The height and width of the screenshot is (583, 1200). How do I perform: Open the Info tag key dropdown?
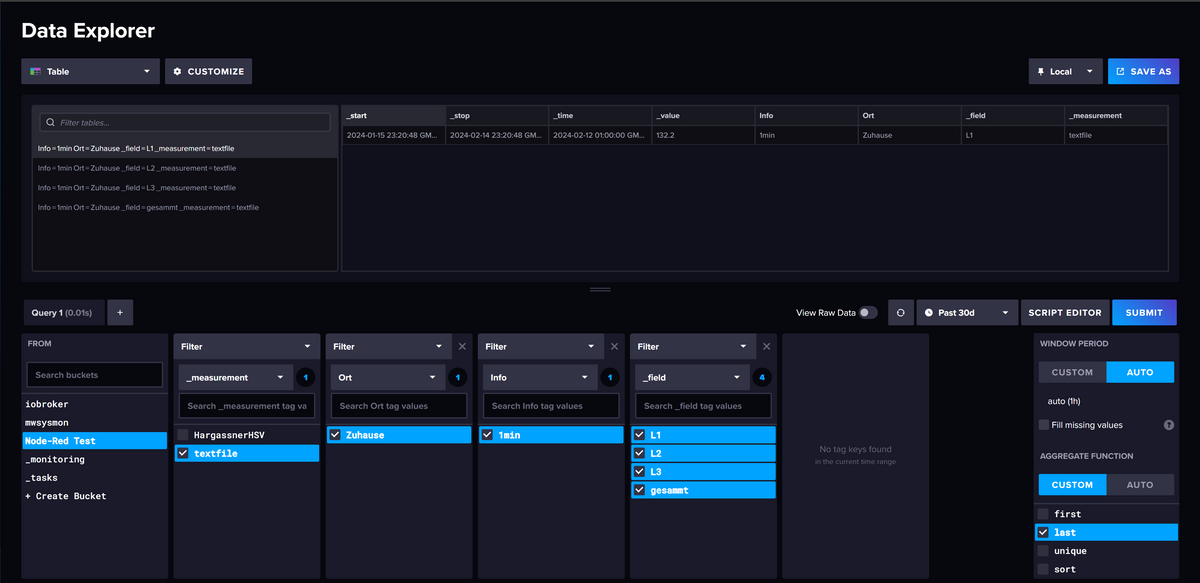[x=539, y=377]
